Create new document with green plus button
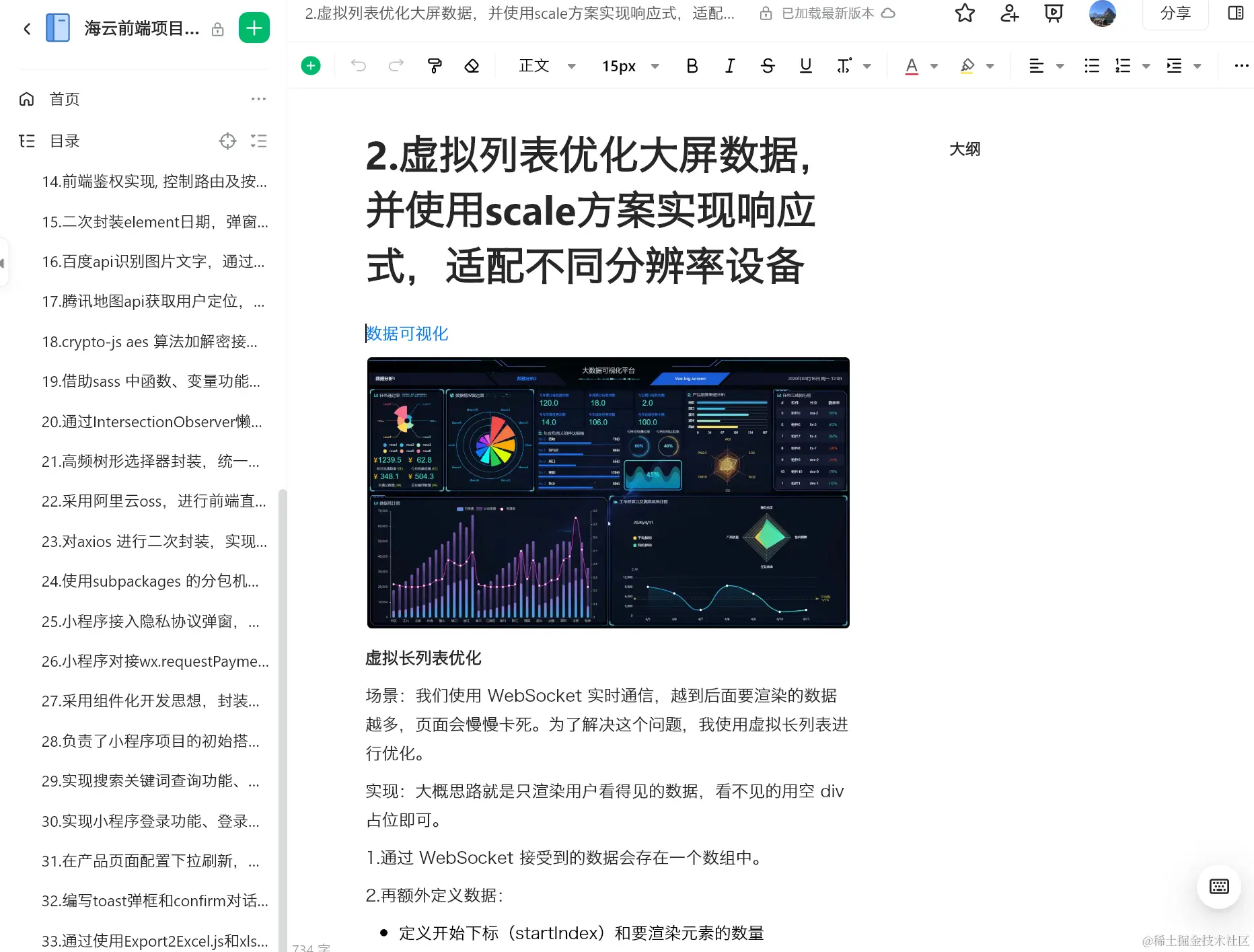This screenshot has width=1254, height=952. point(254,28)
